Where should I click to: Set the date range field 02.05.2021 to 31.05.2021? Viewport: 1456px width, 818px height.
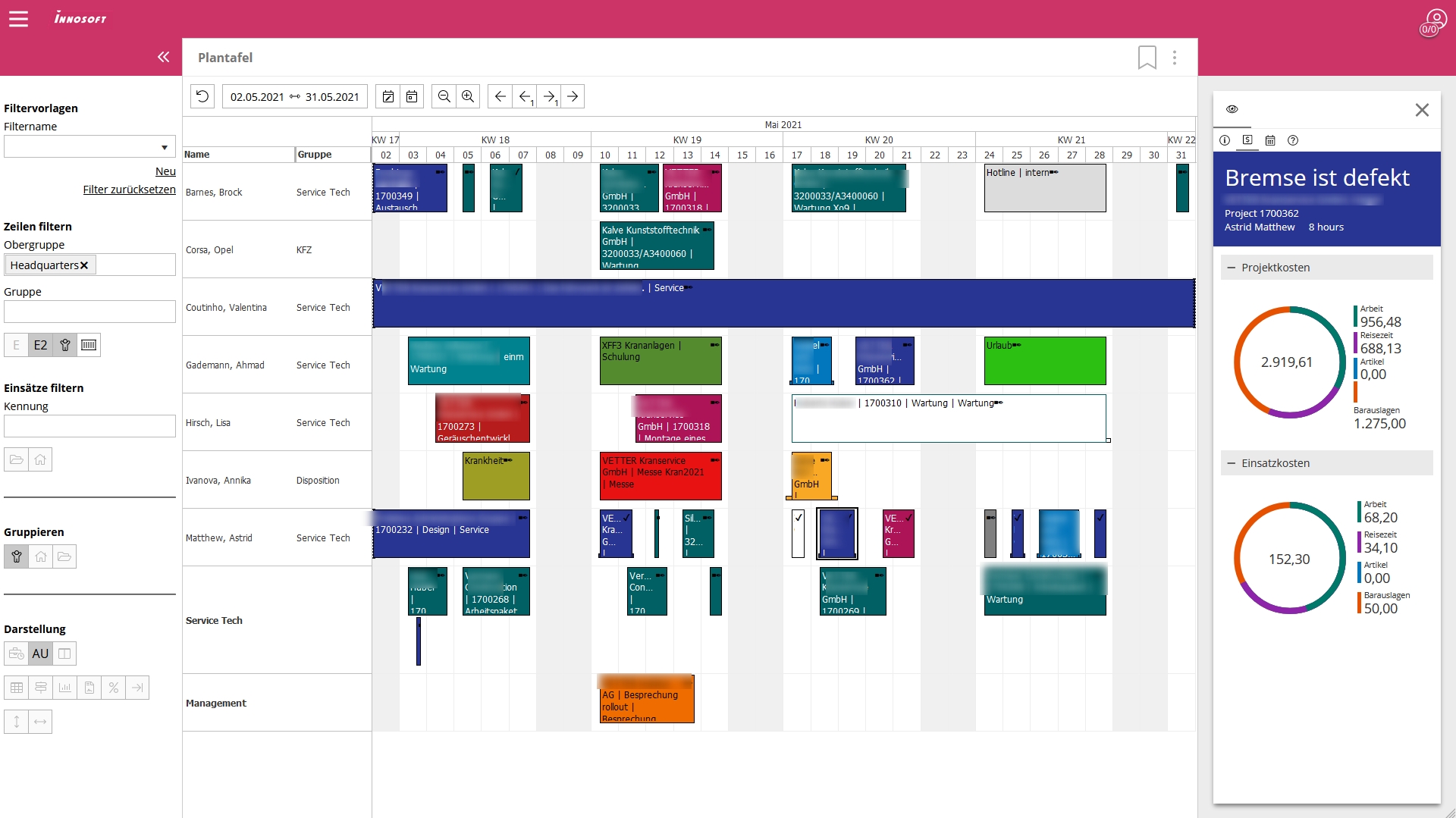pyautogui.click(x=295, y=96)
